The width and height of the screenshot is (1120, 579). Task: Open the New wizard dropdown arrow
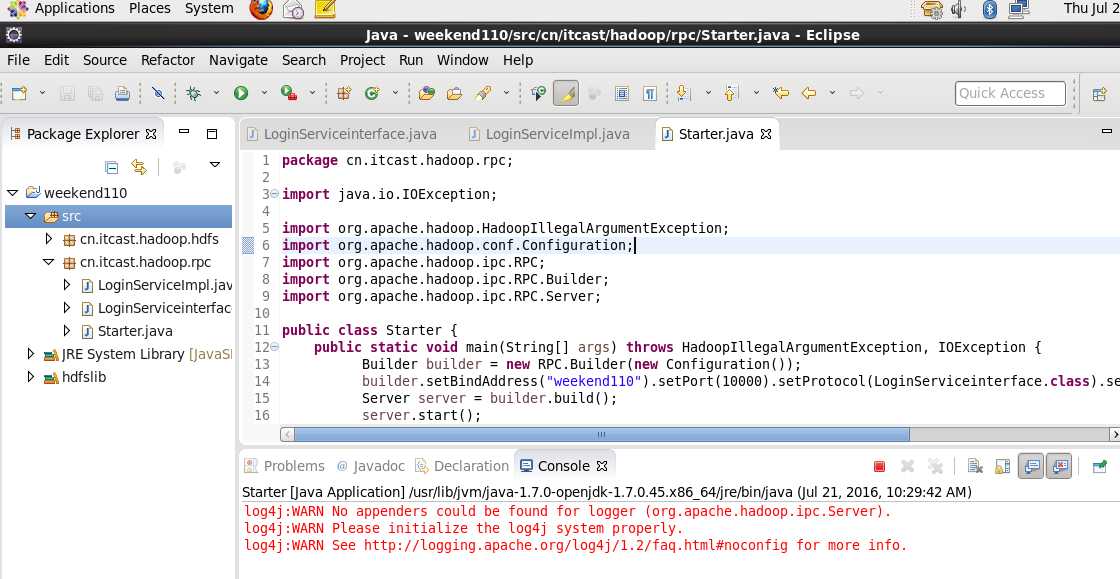pyautogui.click(x=42, y=93)
